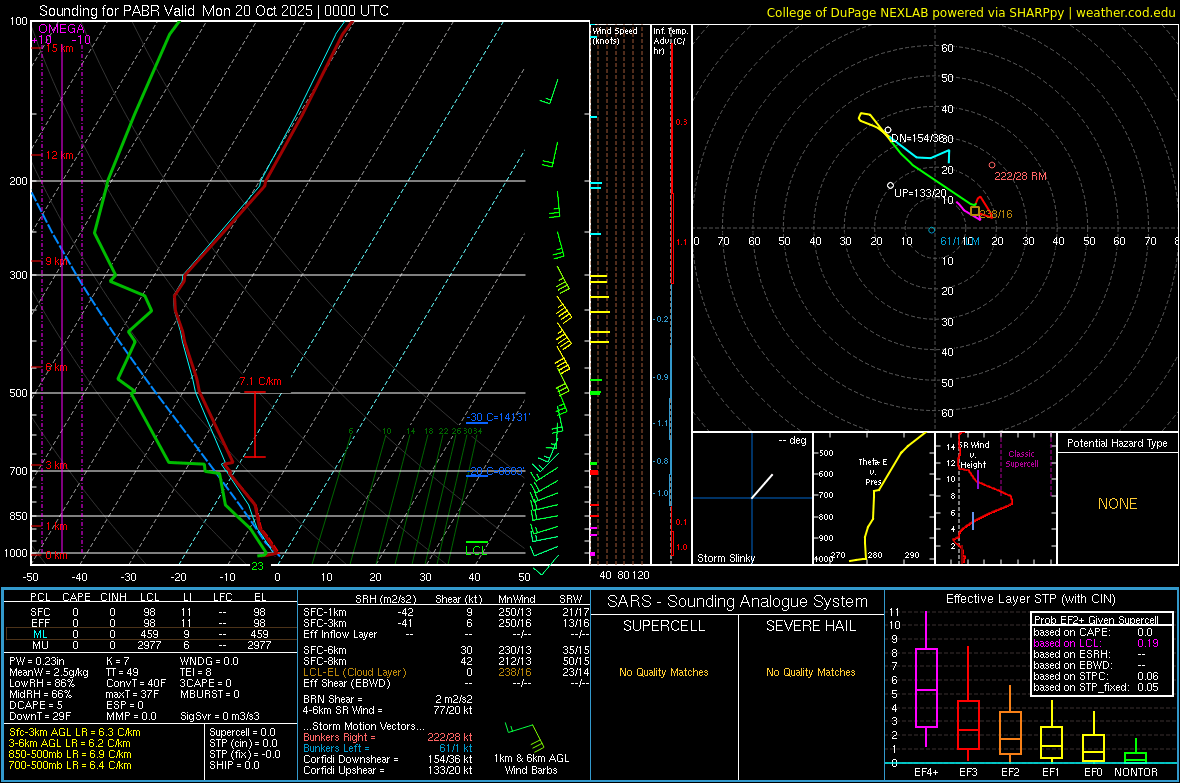This screenshot has width=1180, height=783.
Task: Click the SFC-6km shear row label
Action: [325, 650]
